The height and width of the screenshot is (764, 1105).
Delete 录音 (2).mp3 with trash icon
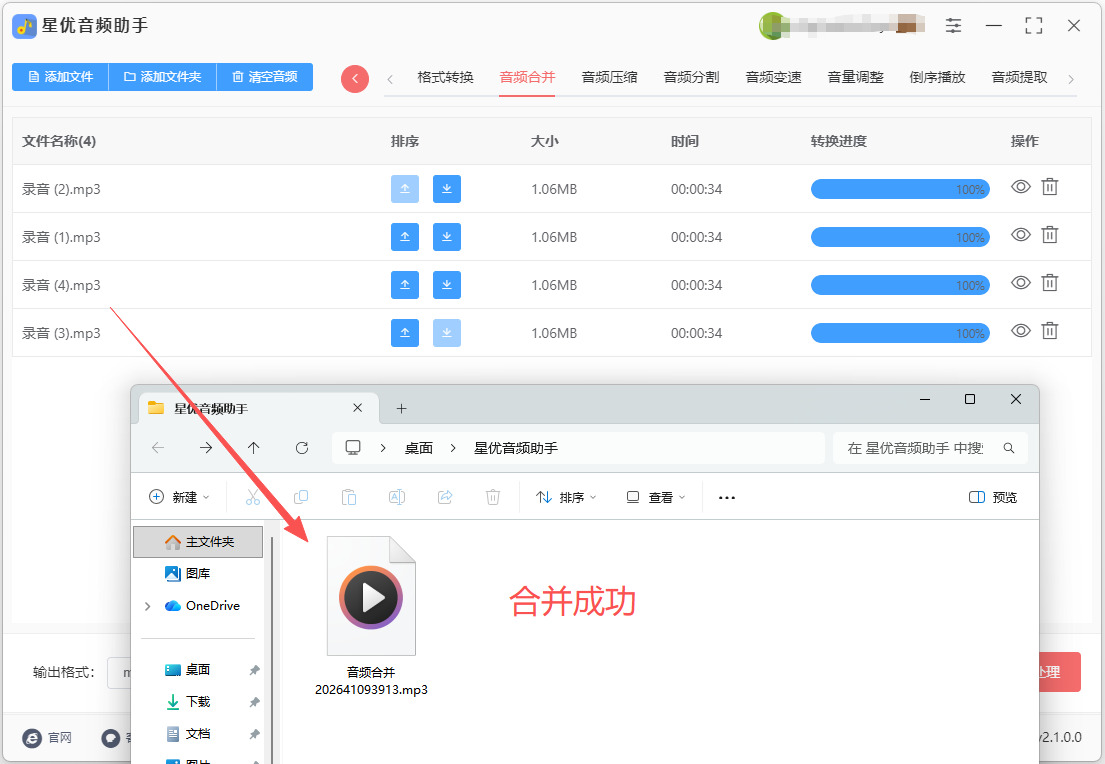pyautogui.click(x=1050, y=187)
